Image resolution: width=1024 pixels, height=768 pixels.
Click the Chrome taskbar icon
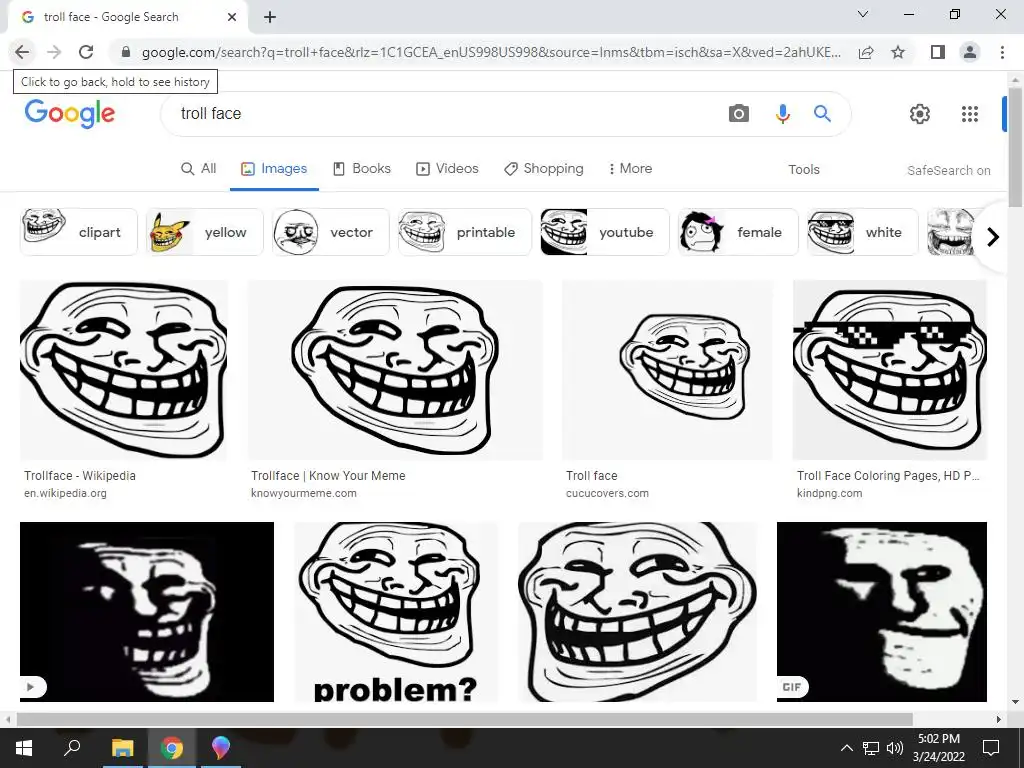172,748
